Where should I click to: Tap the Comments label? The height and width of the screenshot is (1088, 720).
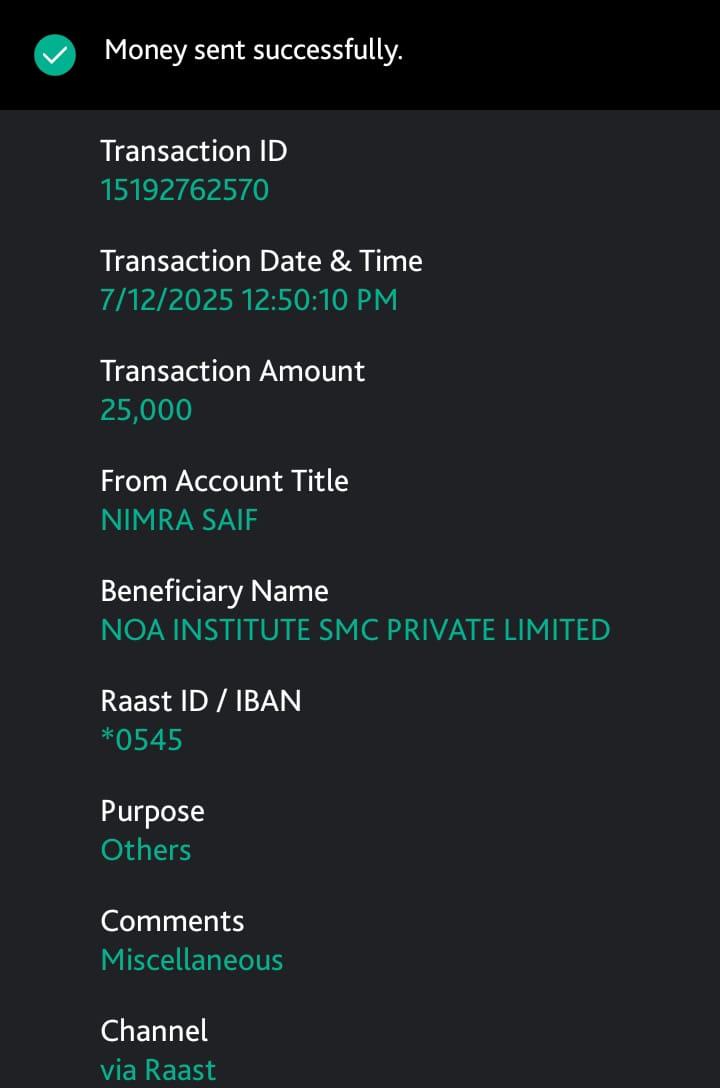172,921
